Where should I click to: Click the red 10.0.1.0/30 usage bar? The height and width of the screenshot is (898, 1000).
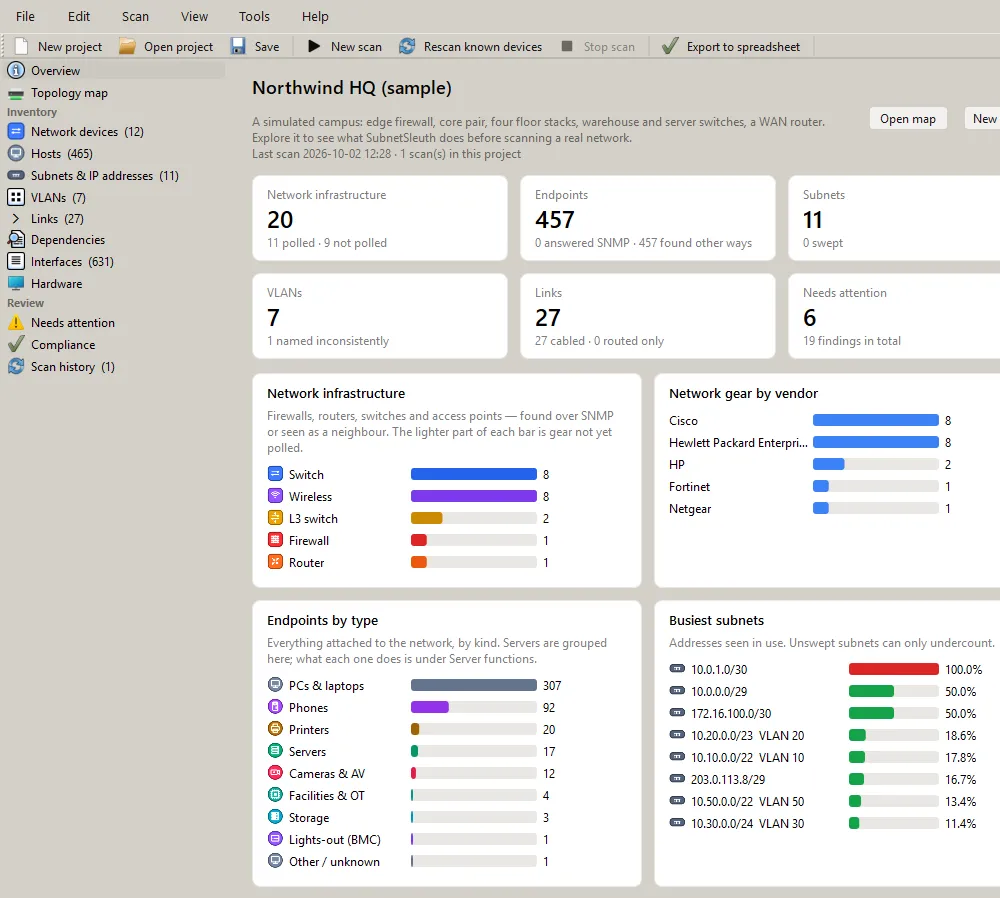pyautogui.click(x=893, y=669)
